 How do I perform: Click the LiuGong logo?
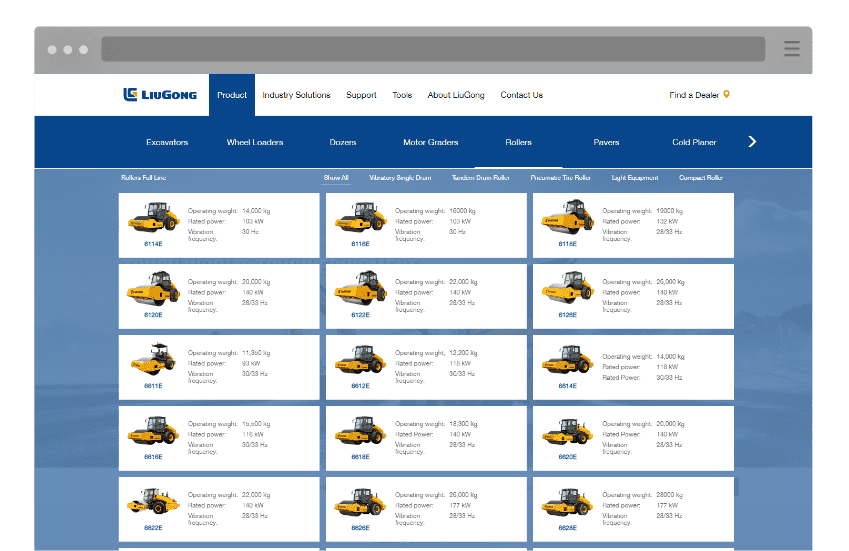pyautogui.click(x=160, y=95)
